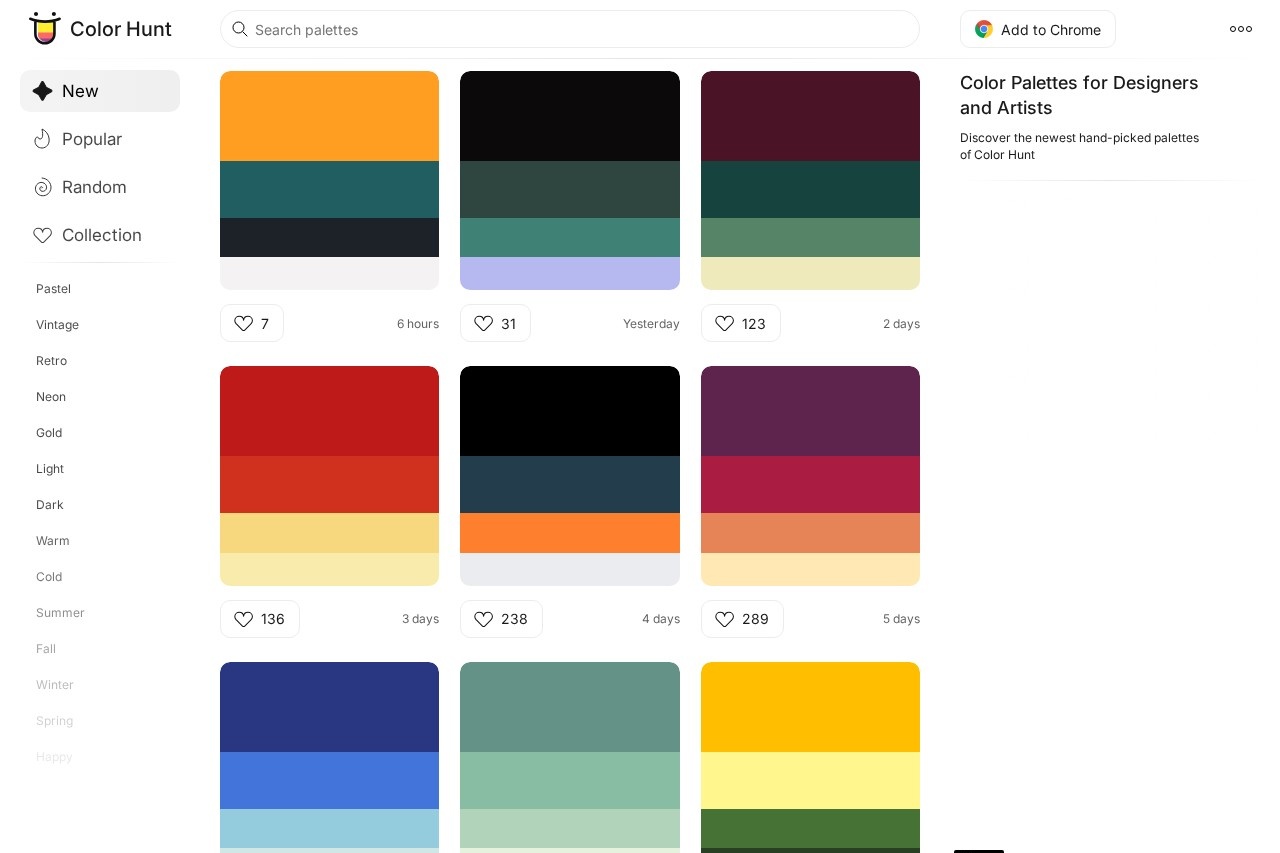Viewport: 1280px width, 853px height.
Task: Open the three-dot more menu
Action: click(1241, 29)
